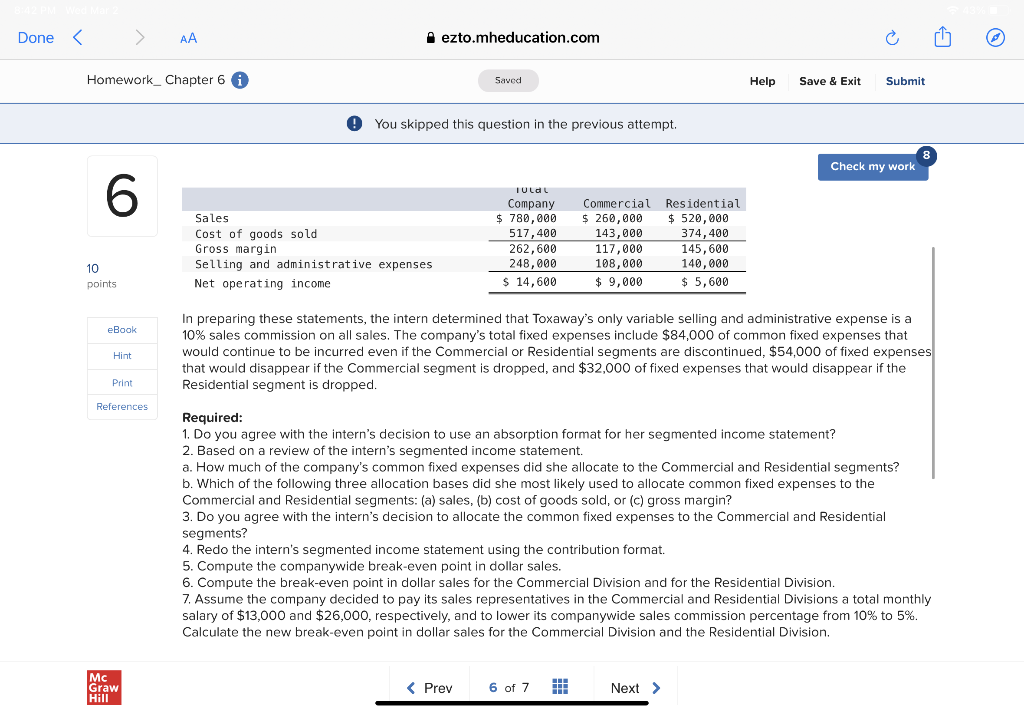Tap the share icon in Safari toolbar
Viewport: 1024px width, 712px height.
coord(942,36)
